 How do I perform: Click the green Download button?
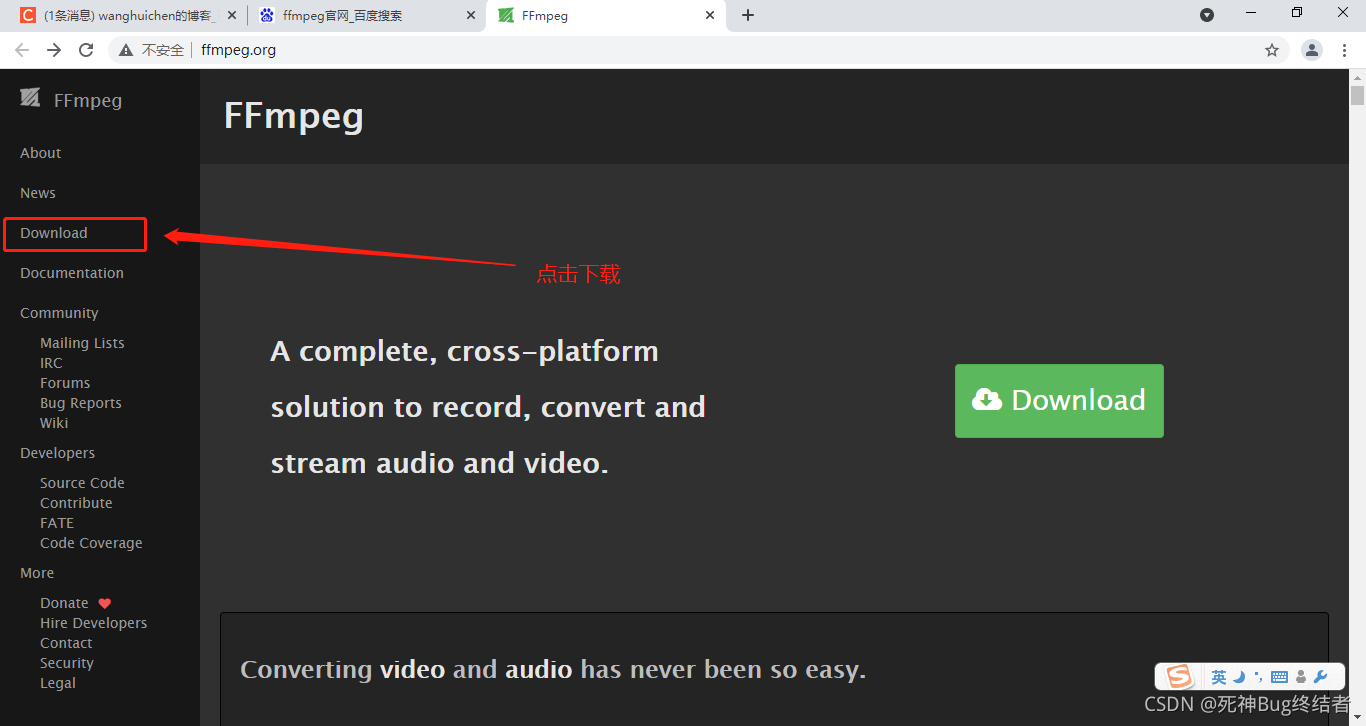click(x=1059, y=401)
